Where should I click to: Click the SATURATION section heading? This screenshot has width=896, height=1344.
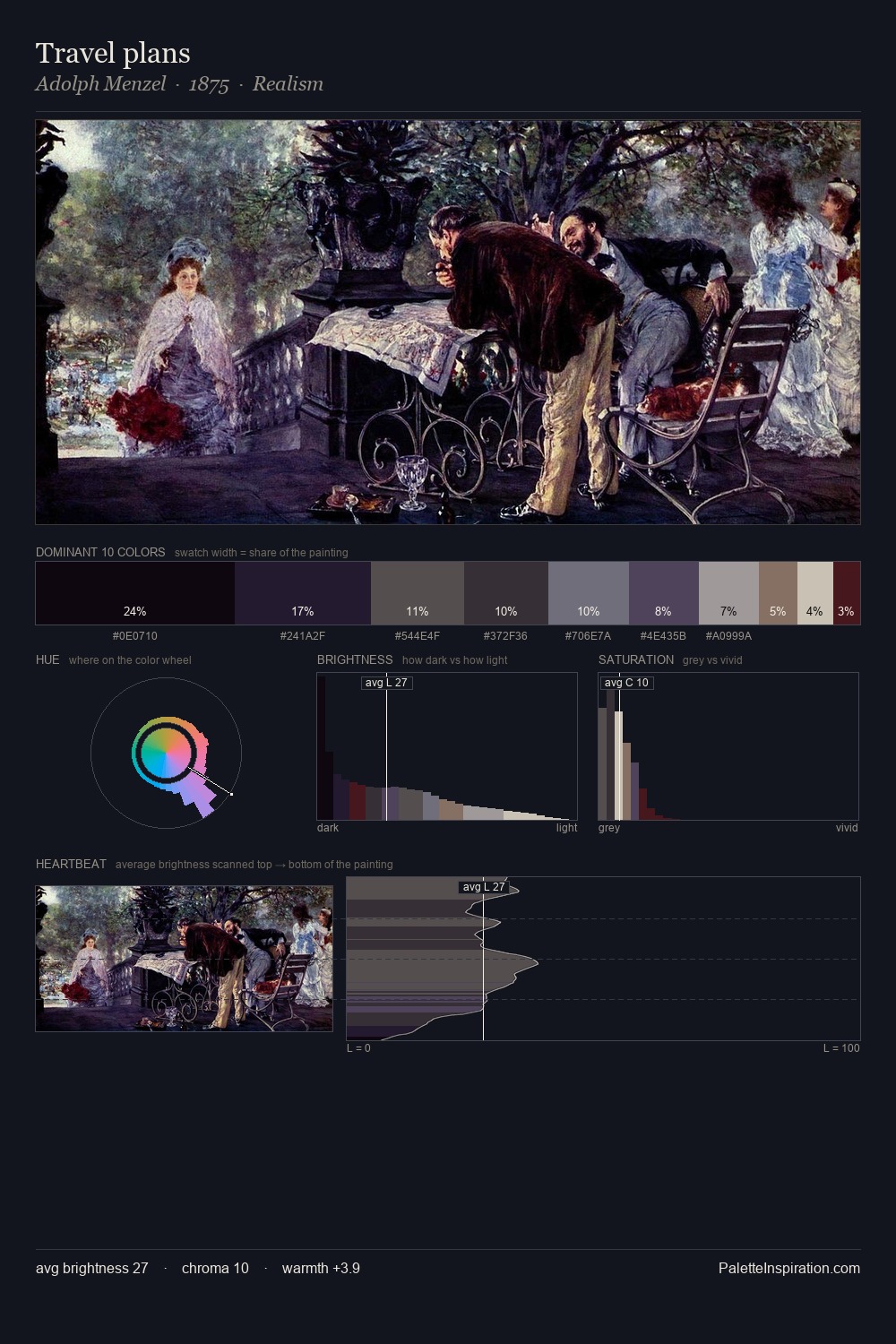click(636, 659)
